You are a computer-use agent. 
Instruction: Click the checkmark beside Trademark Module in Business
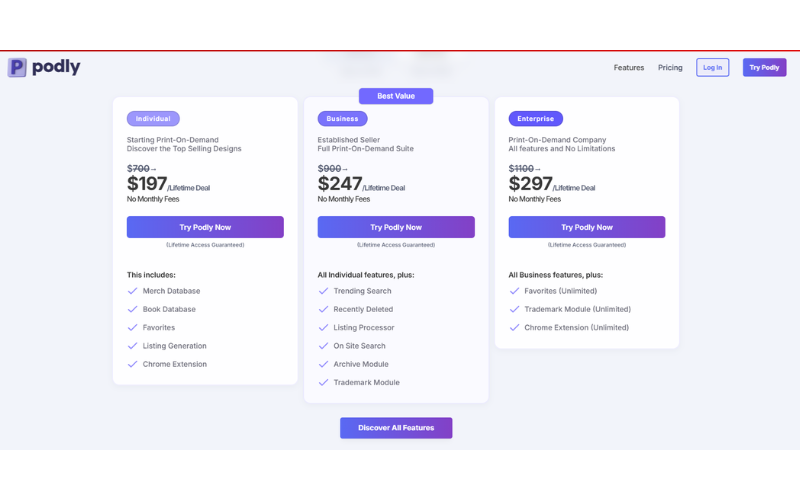point(323,383)
